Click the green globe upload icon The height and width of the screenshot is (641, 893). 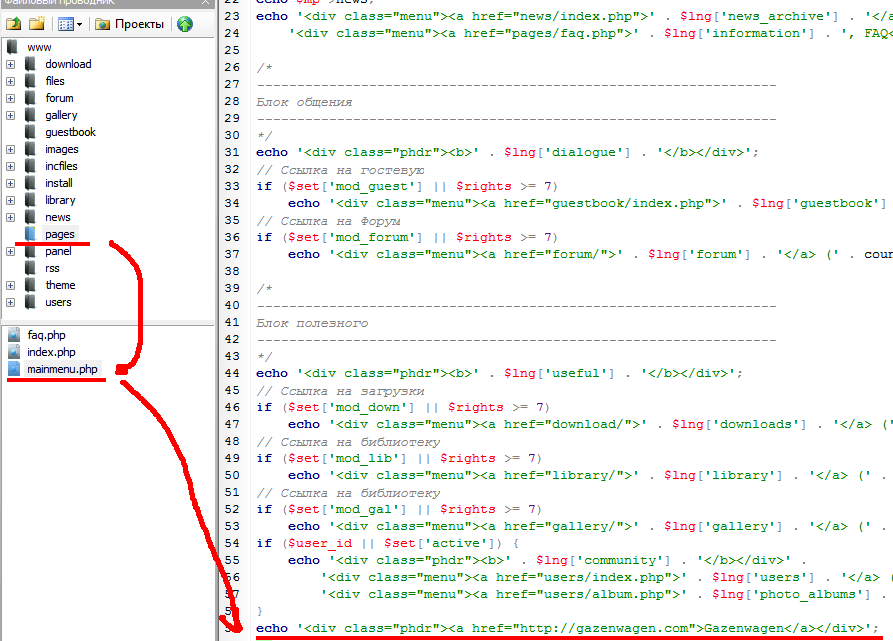click(x=185, y=24)
